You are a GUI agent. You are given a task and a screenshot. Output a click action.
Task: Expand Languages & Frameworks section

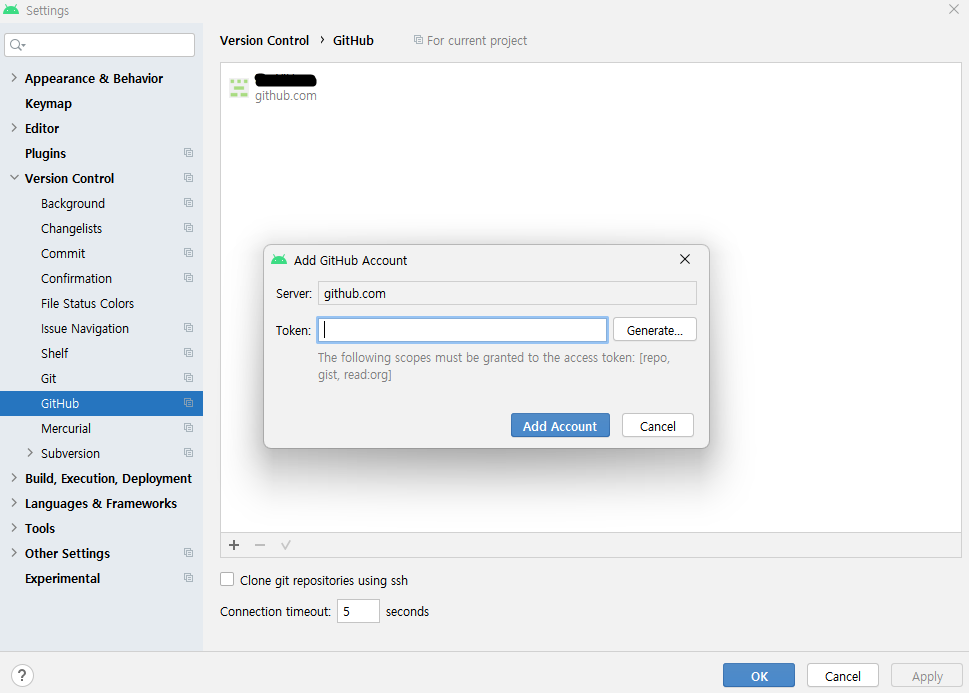(x=14, y=503)
